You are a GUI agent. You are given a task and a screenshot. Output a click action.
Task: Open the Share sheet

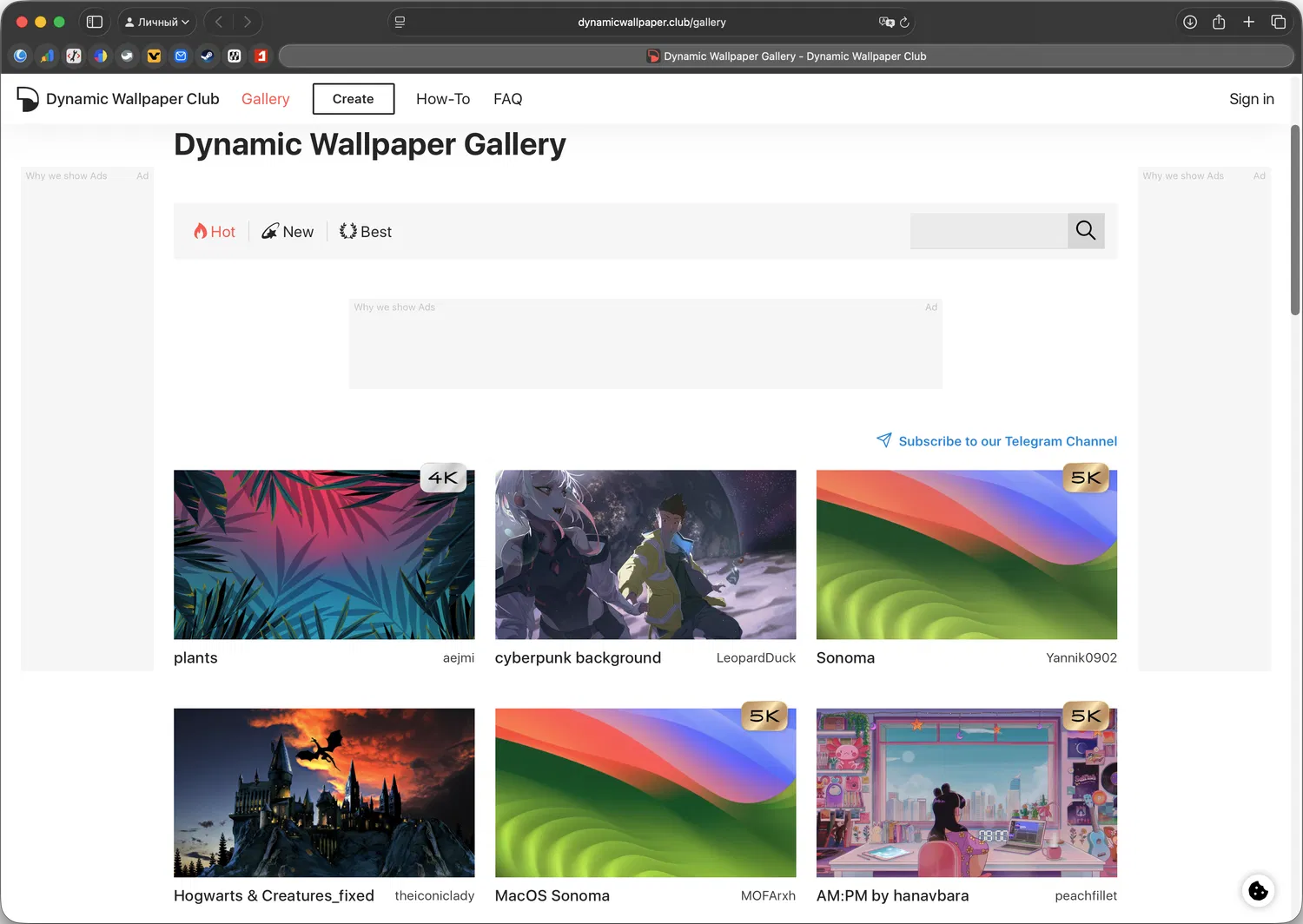(1219, 22)
